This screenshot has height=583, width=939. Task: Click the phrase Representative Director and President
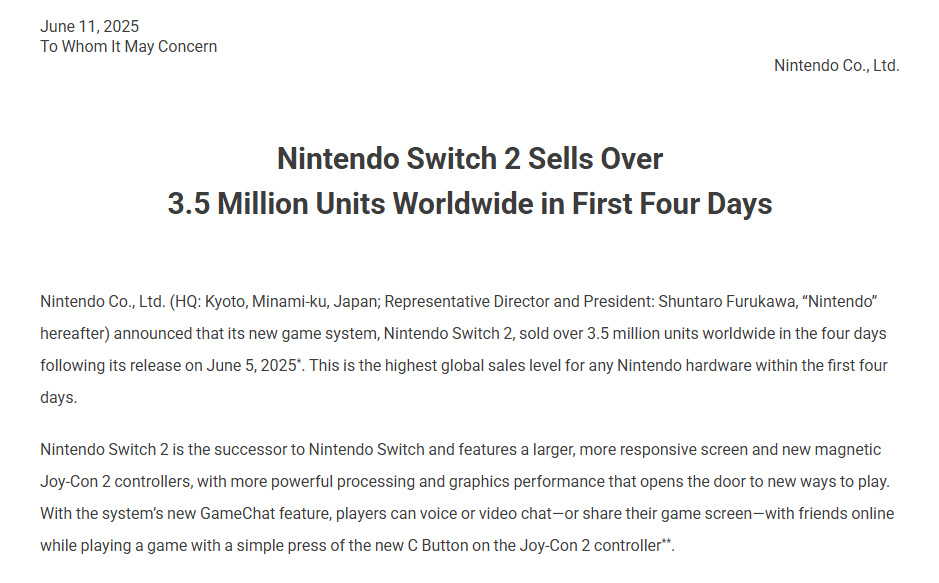tap(519, 301)
